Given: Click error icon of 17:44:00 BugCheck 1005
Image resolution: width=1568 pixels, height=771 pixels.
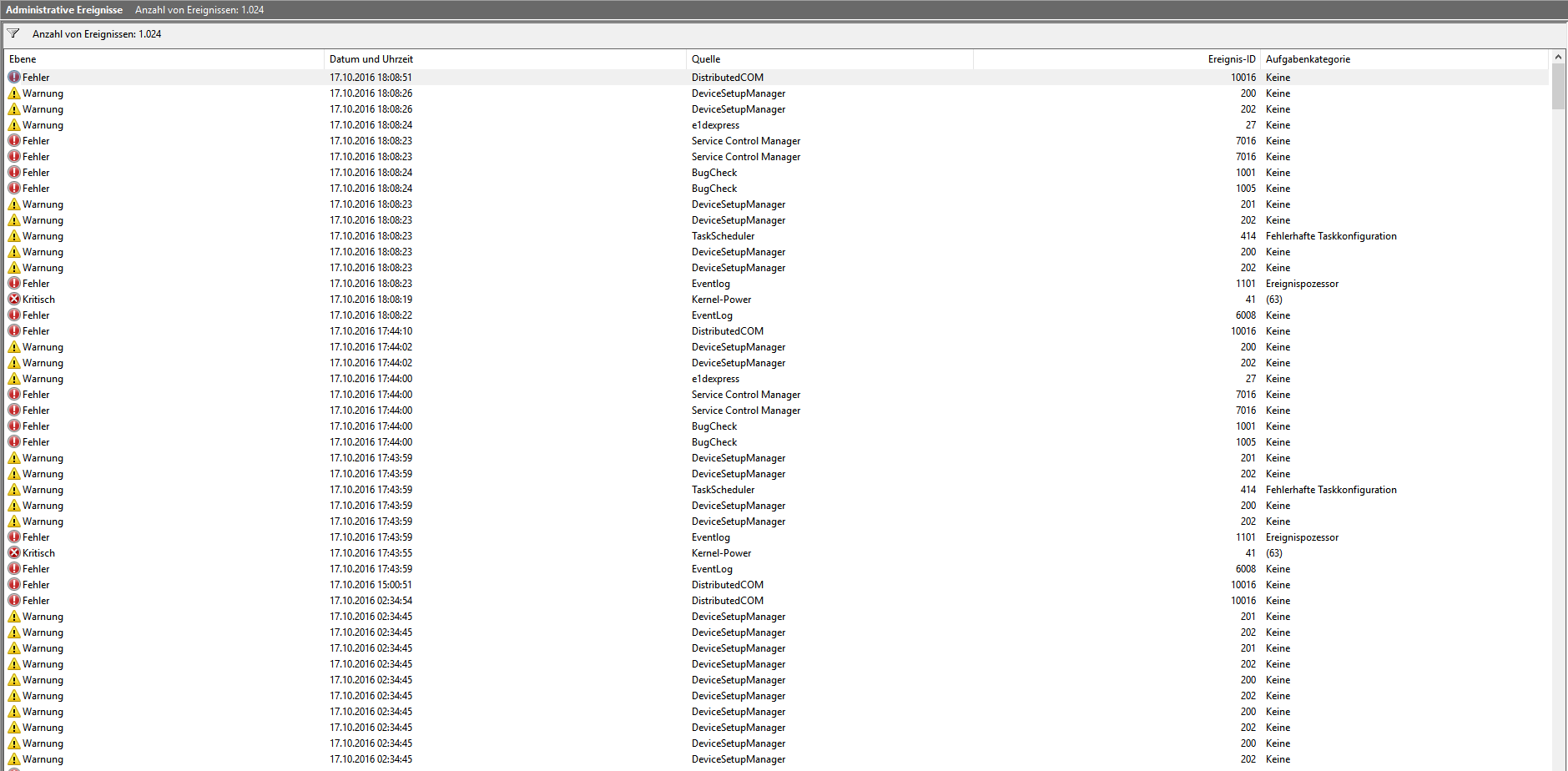Looking at the screenshot, I should 14,441.
